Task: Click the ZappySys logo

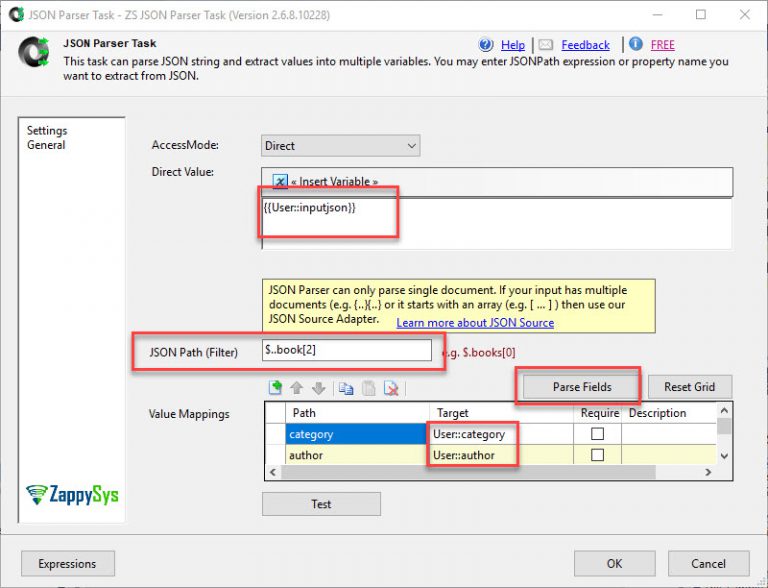Action: pyautogui.click(x=72, y=495)
